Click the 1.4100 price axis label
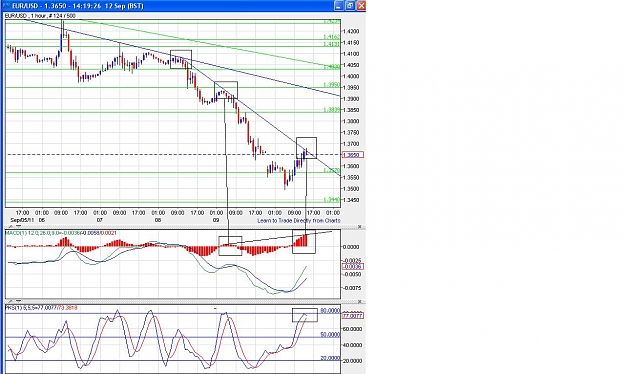Image resolution: width=625 pixels, height=374 pixels. coord(351,53)
